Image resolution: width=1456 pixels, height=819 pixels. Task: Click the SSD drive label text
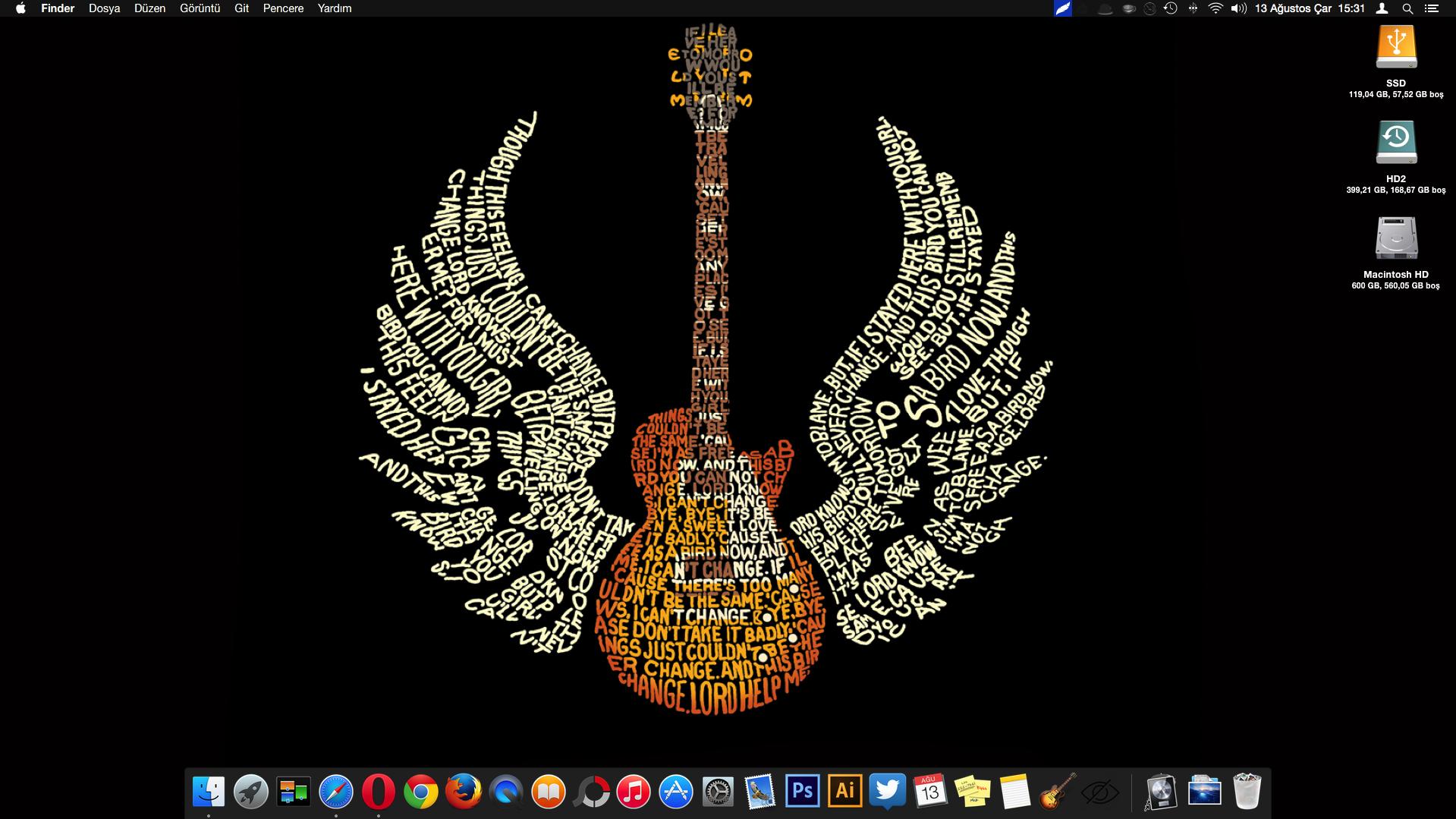1396,83
